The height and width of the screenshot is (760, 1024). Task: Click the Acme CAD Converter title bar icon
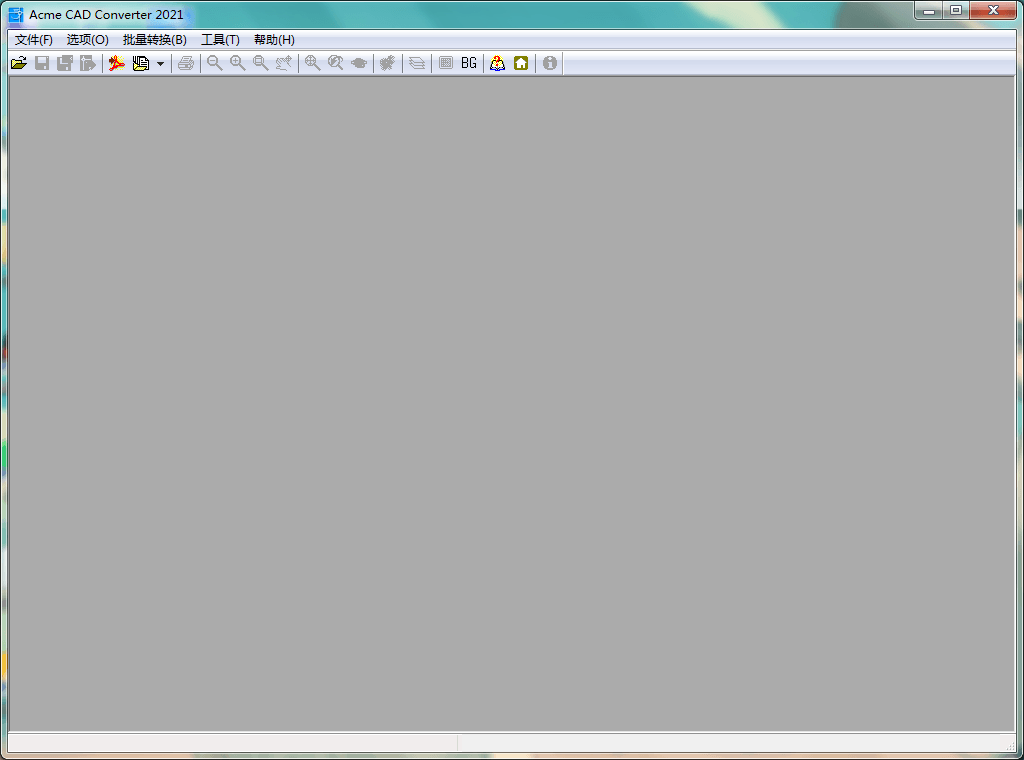(x=16, y=14)
